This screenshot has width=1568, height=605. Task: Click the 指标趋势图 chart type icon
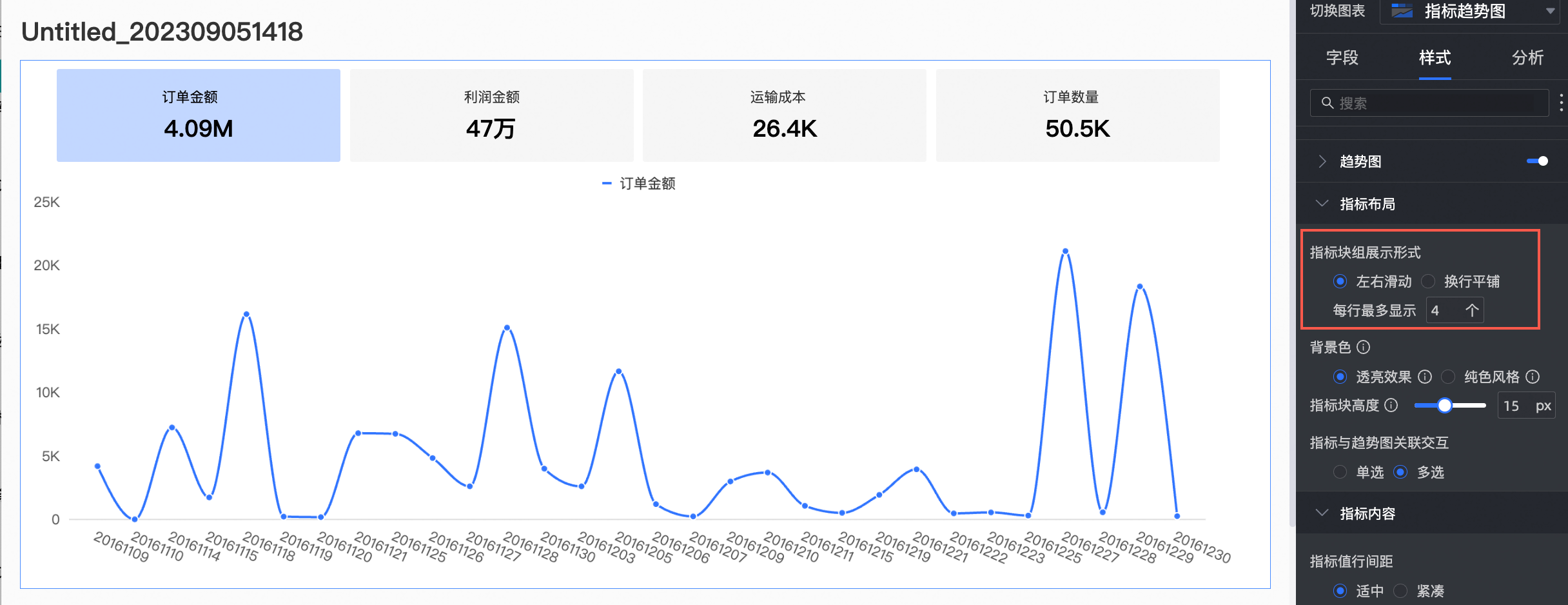1402,11
